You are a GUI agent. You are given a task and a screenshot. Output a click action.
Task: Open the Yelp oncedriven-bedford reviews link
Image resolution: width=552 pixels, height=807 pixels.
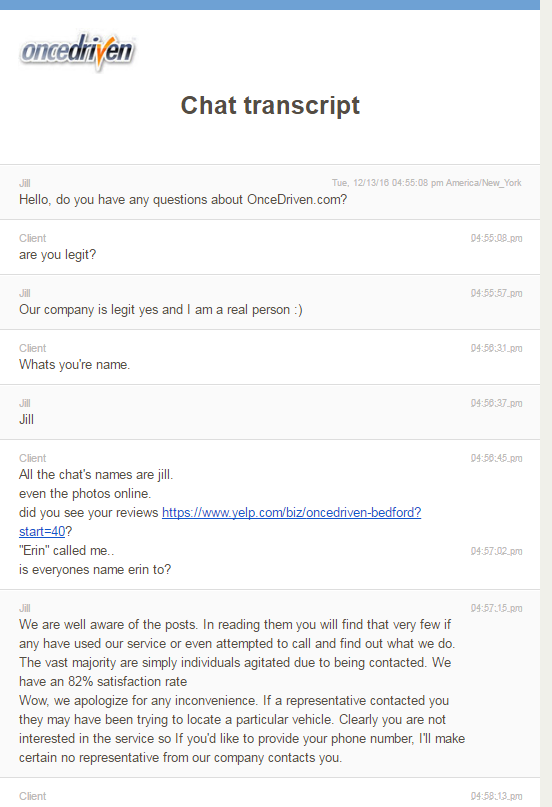291,513
